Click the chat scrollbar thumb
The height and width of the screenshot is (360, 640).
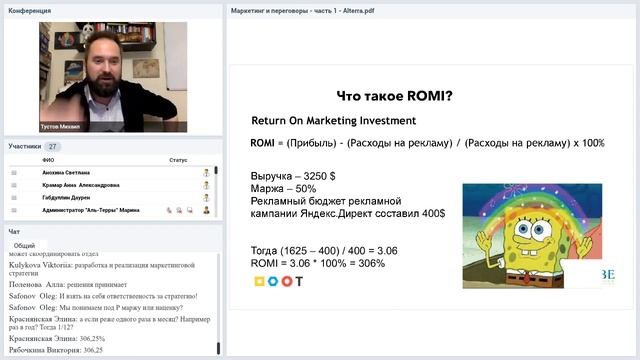pyautogui.click(x=218, y=348)
